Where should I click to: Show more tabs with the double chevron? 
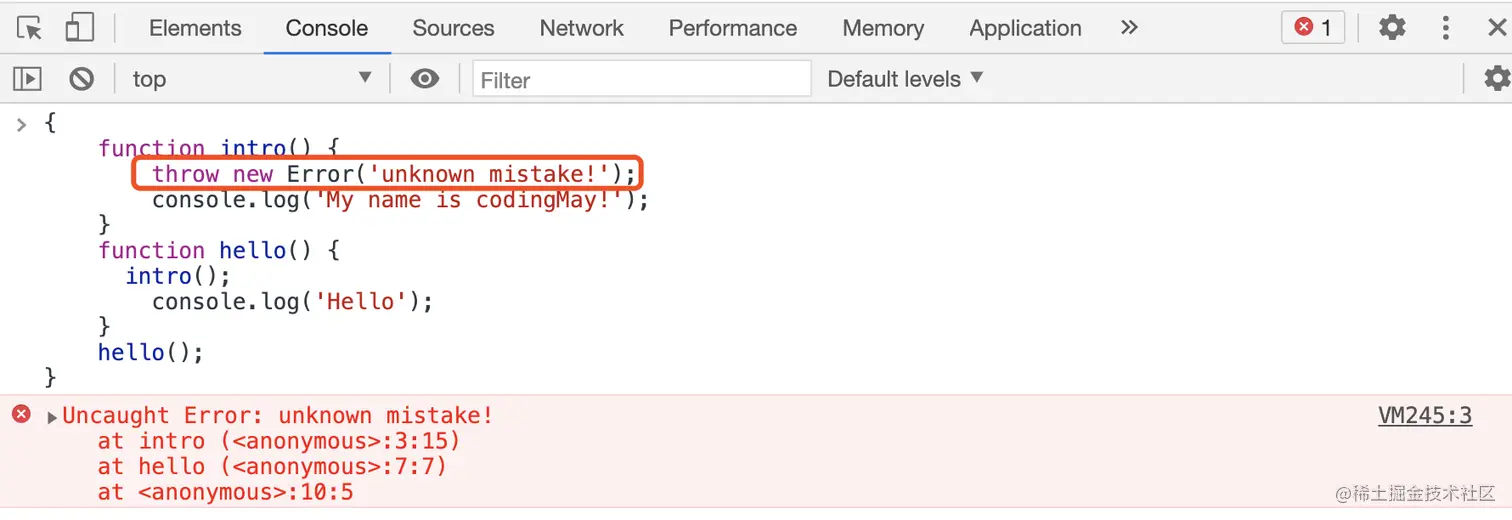click(1129, 28)
